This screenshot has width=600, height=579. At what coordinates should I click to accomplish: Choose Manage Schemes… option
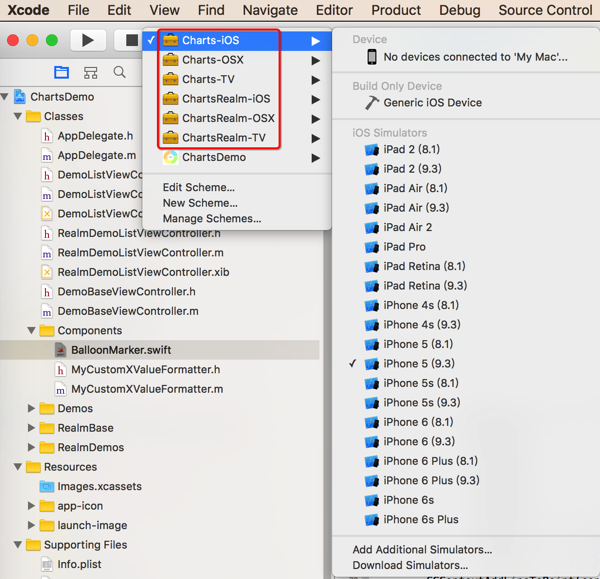click(x=212, y=219)
